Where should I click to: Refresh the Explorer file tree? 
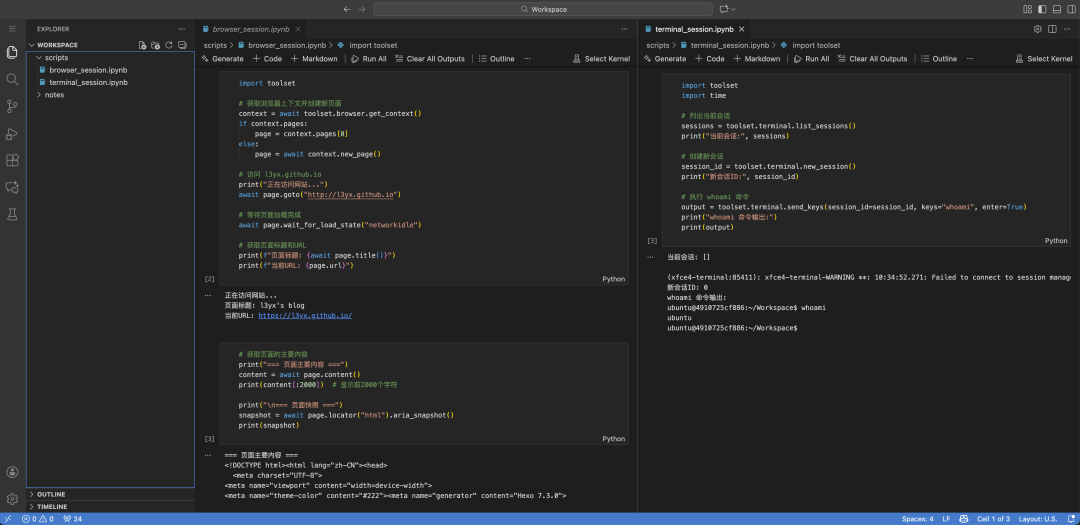click(169, 45)
